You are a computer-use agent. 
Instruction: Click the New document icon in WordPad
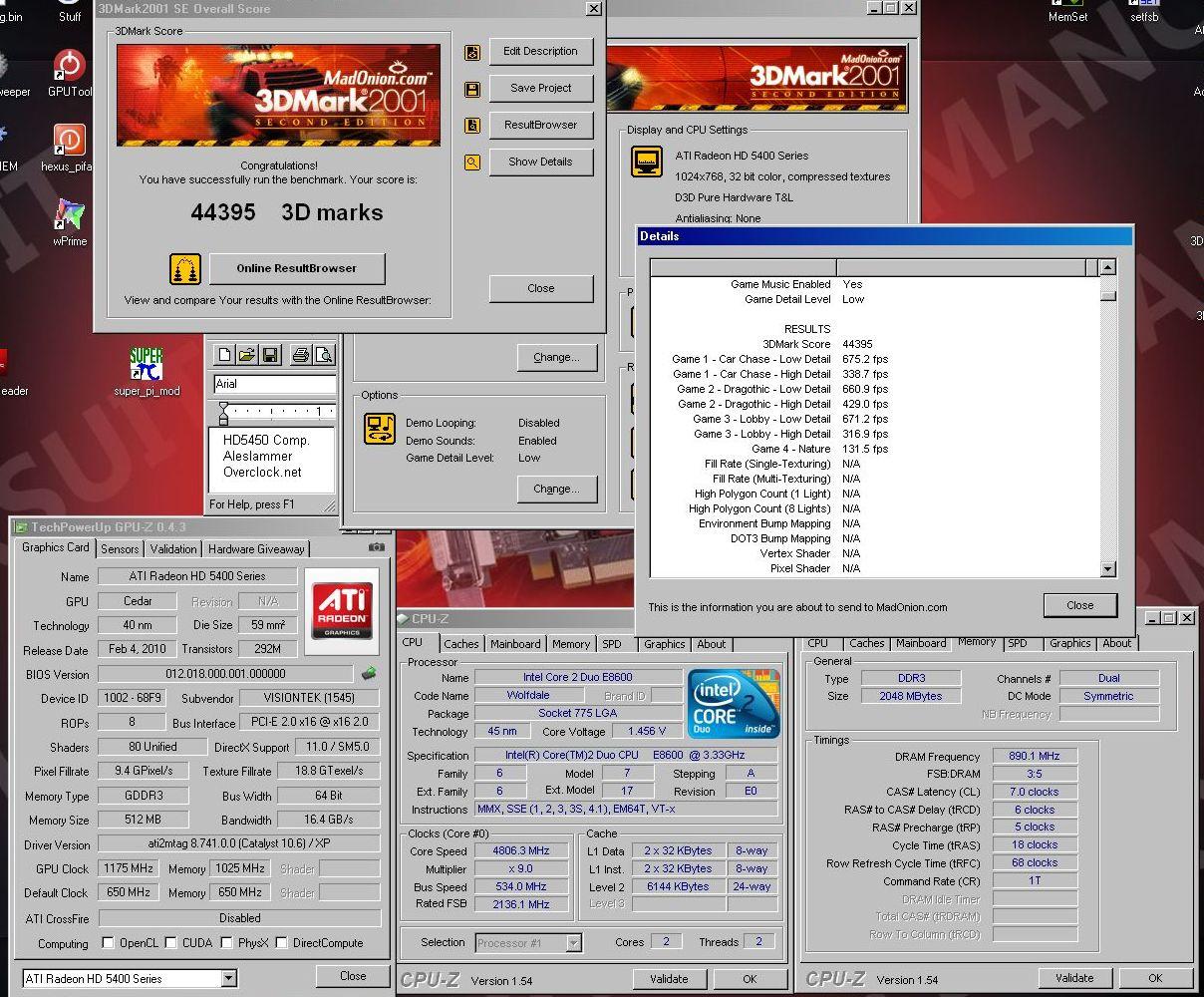224,354
